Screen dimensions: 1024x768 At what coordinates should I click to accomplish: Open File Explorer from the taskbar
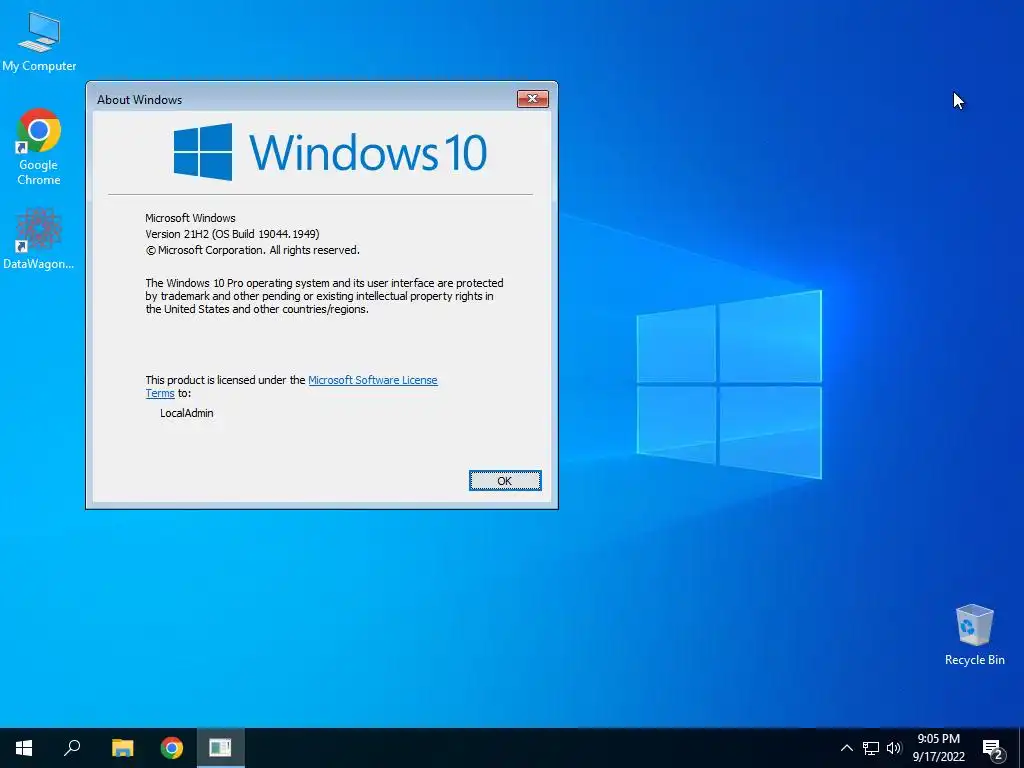122,748
